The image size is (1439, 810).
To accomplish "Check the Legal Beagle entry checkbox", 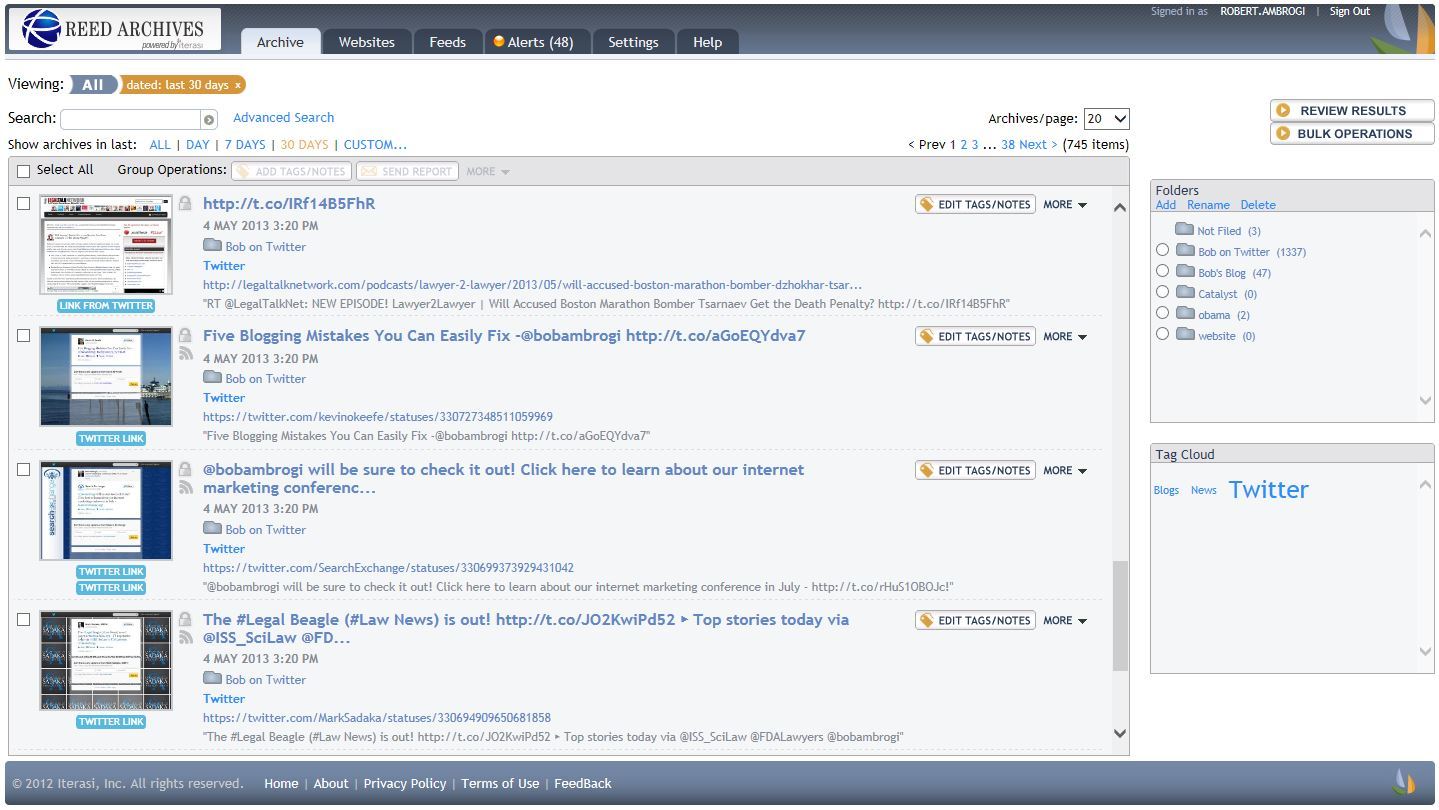I will tap(24, 619).
